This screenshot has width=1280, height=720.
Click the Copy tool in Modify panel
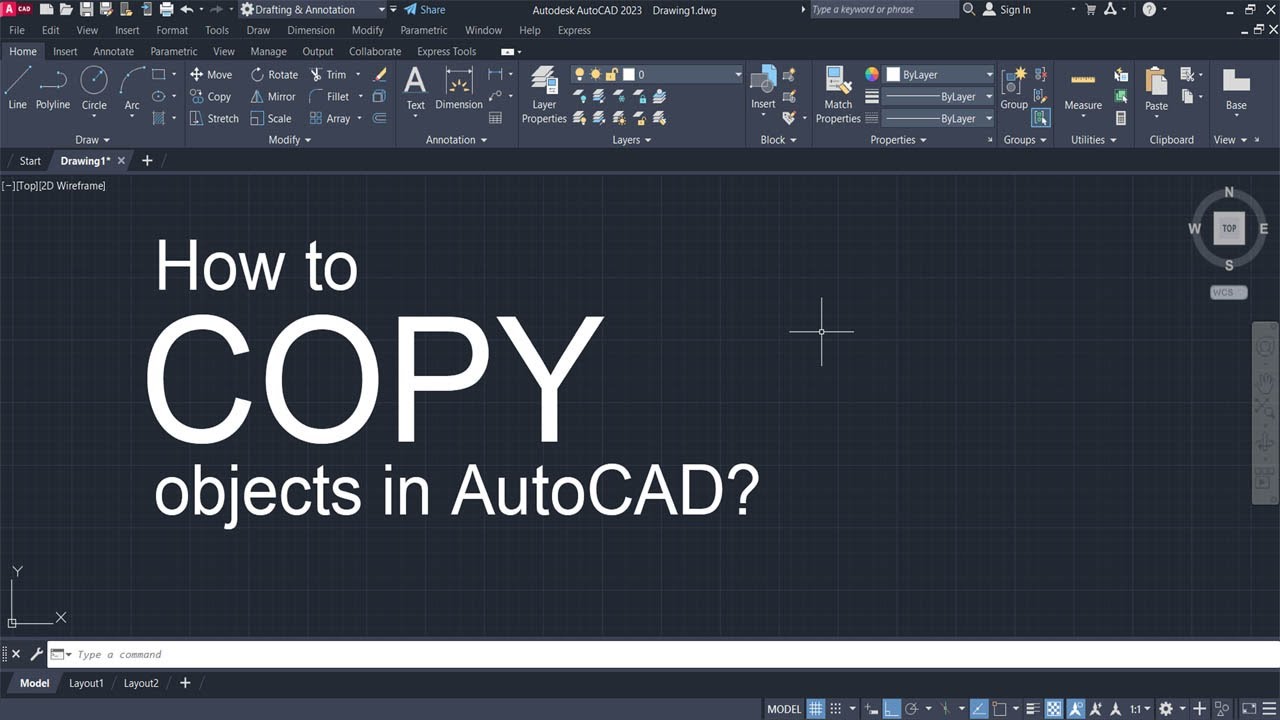(x=210, y=97)
